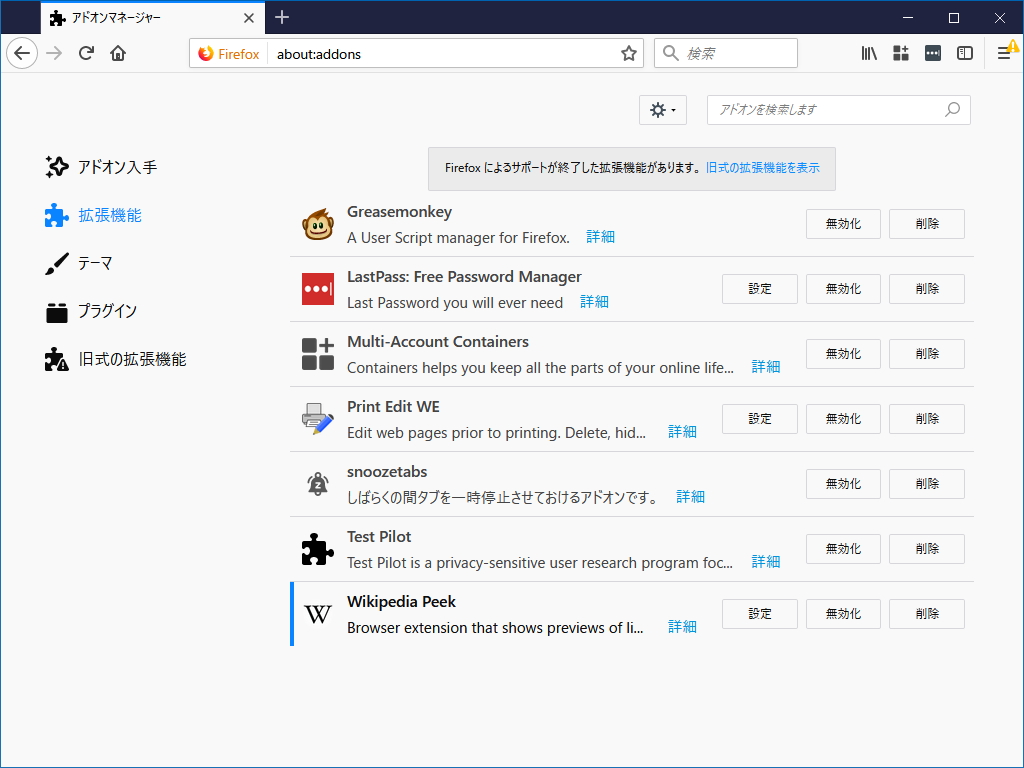Click the Multi-Account Containers extension icon
Screen dimensions: 1024x768
[x=318, y=354]
